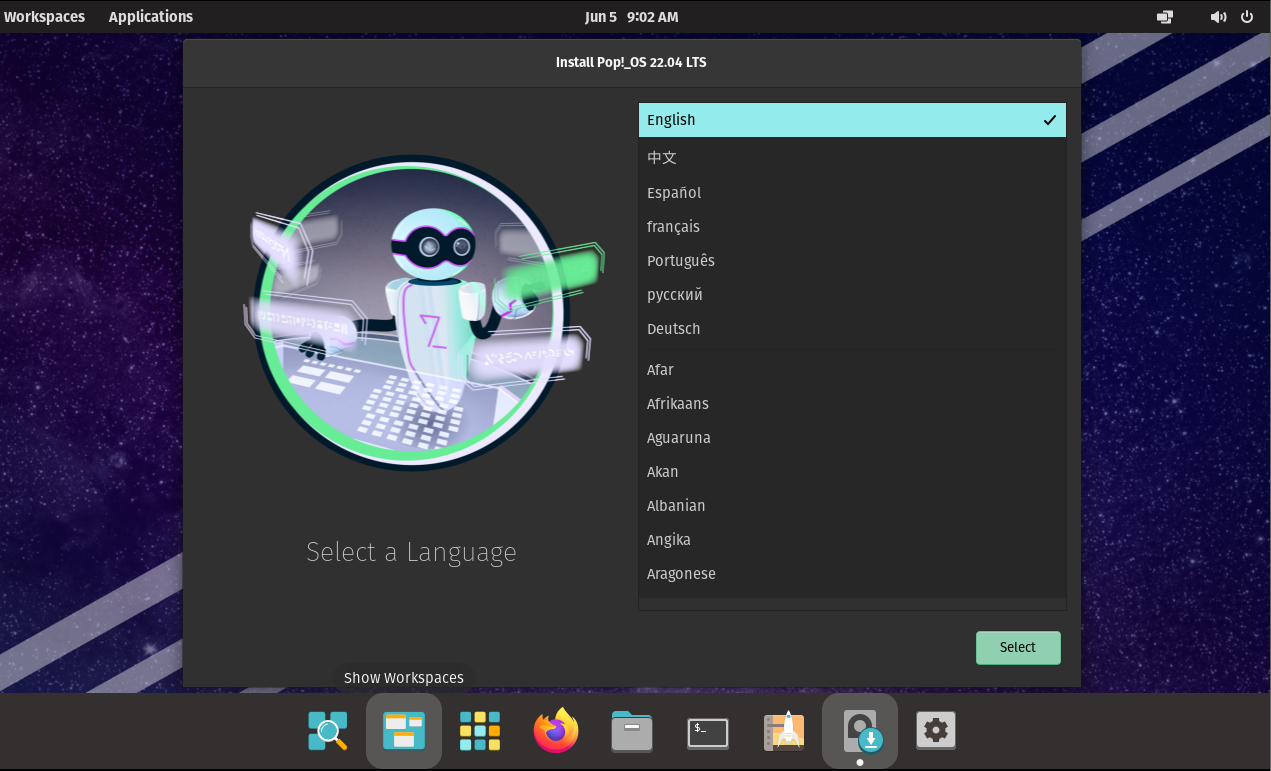Choose 中文 from the language list
This screenshot has height=771, width=1271.
852,157
